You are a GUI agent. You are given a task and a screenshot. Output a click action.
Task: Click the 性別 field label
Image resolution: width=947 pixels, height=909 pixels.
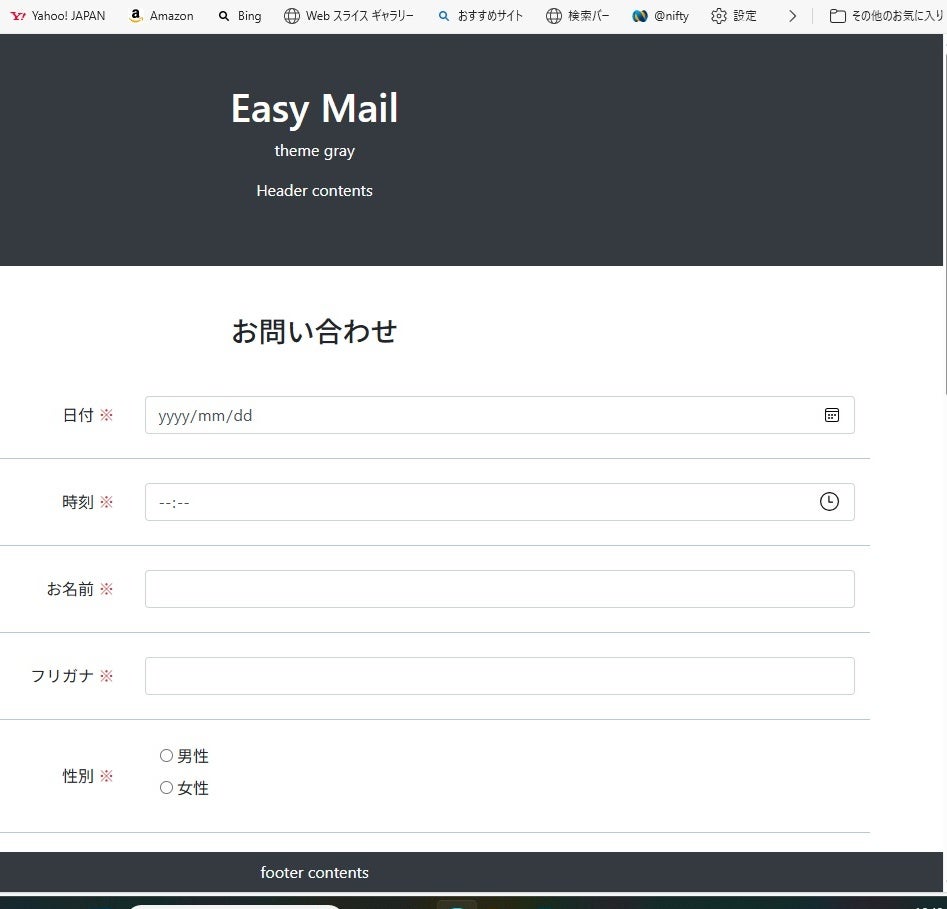click(x=78, y=776)
